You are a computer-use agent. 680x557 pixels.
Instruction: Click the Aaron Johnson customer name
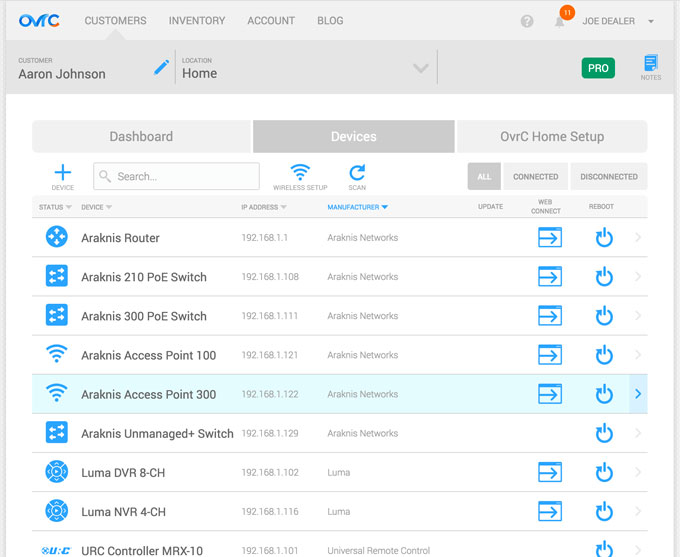tap(62, 74)
